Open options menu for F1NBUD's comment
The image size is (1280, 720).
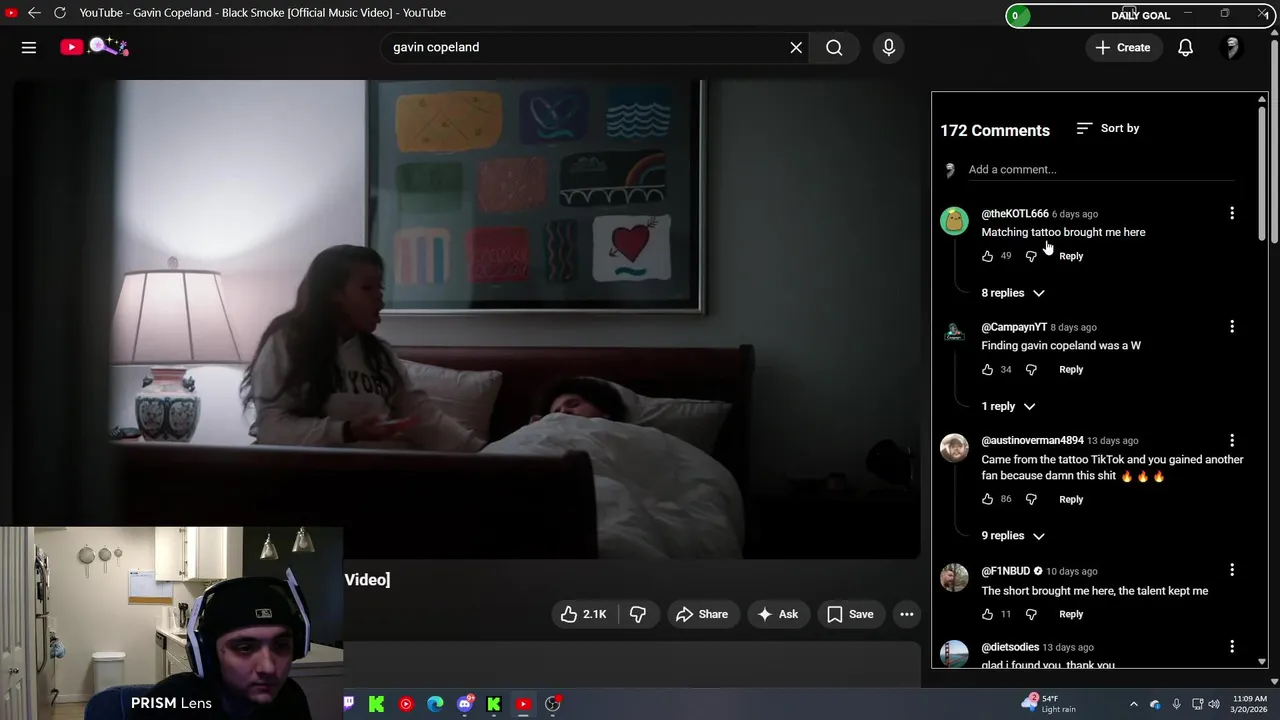click(x=1232, y=570)
